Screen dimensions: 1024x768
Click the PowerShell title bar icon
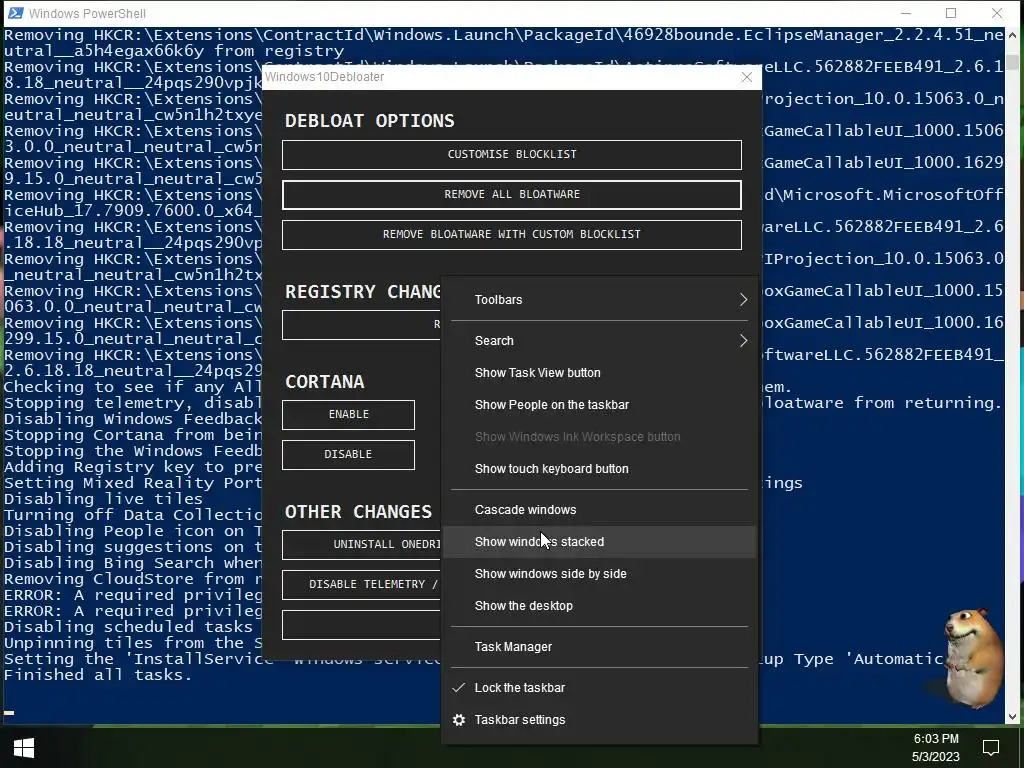point(15,13)
